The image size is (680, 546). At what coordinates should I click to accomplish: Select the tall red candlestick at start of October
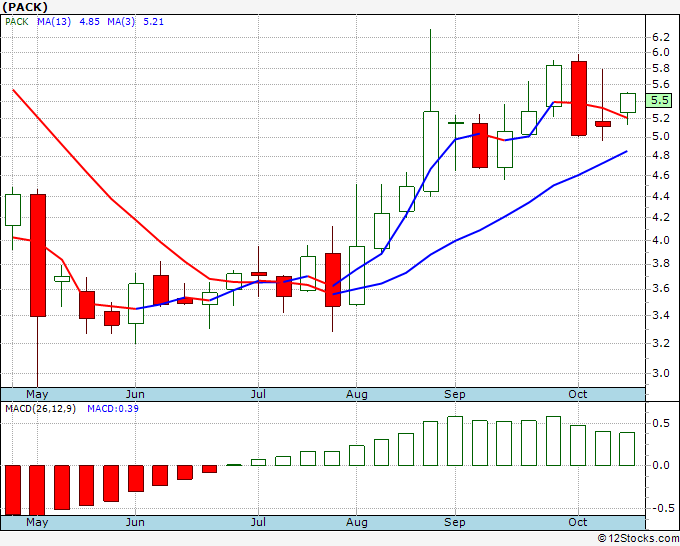click(x=579, y=98)
